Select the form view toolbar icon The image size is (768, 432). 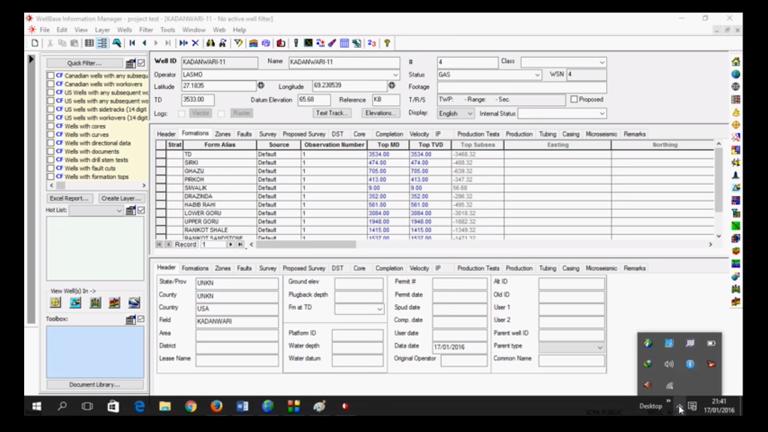tap(102, 43)
